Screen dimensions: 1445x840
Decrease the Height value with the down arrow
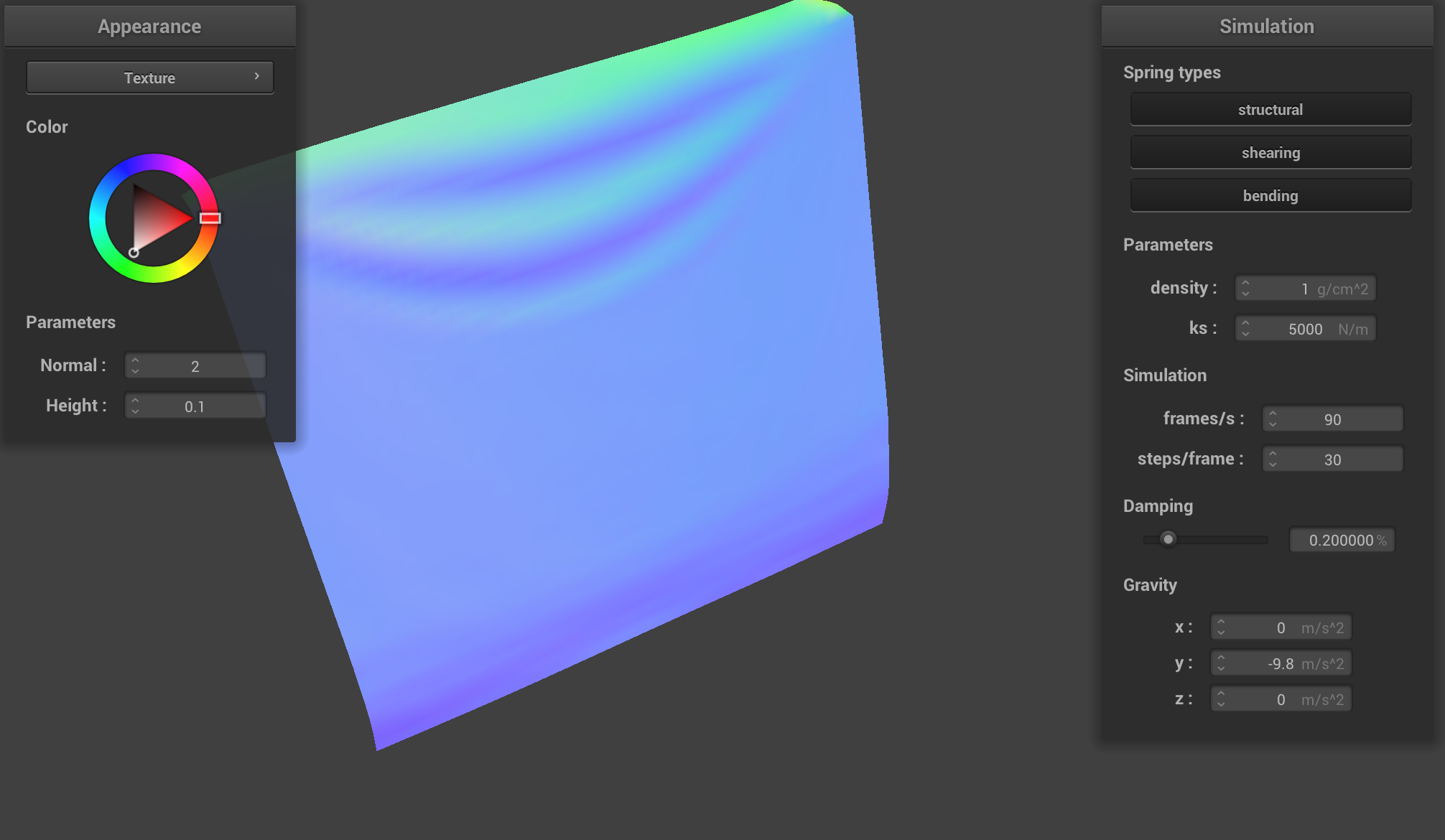[135, 411]
